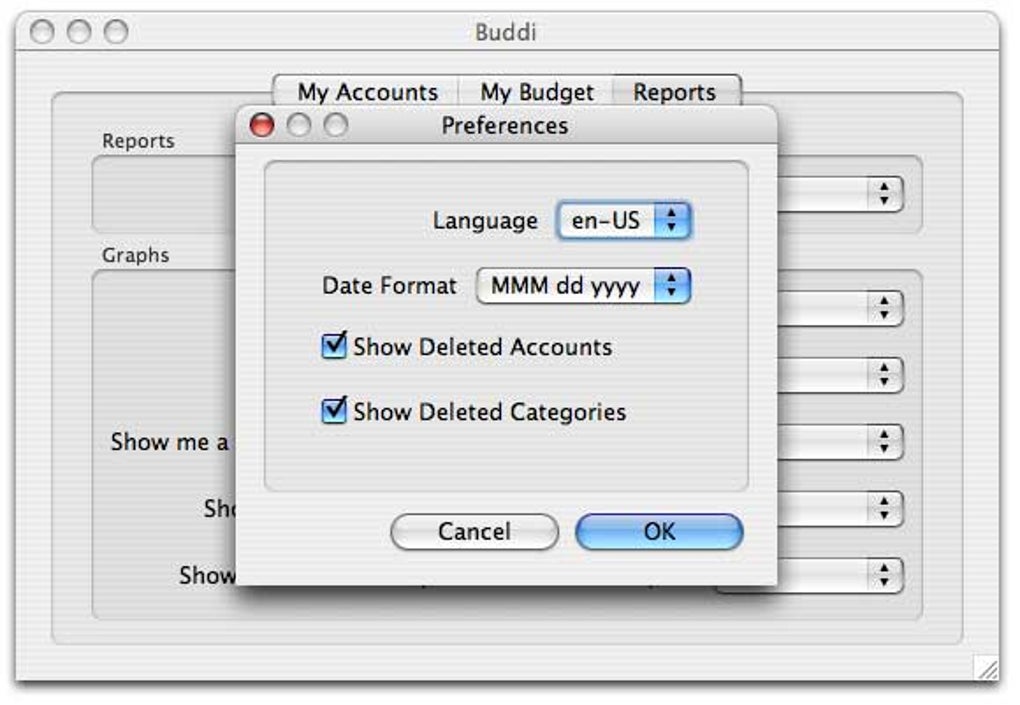Screen dimensions: 1020x705
Task: Zoom the main Buddi window
Action: pyautogui.click(x=116, y=31)
